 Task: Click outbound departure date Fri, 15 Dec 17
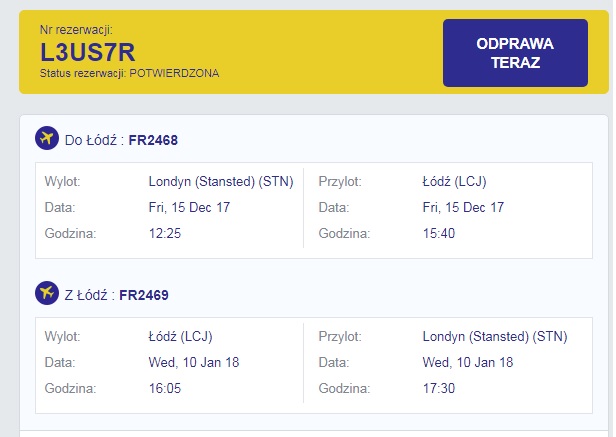(x=189, y=207)
